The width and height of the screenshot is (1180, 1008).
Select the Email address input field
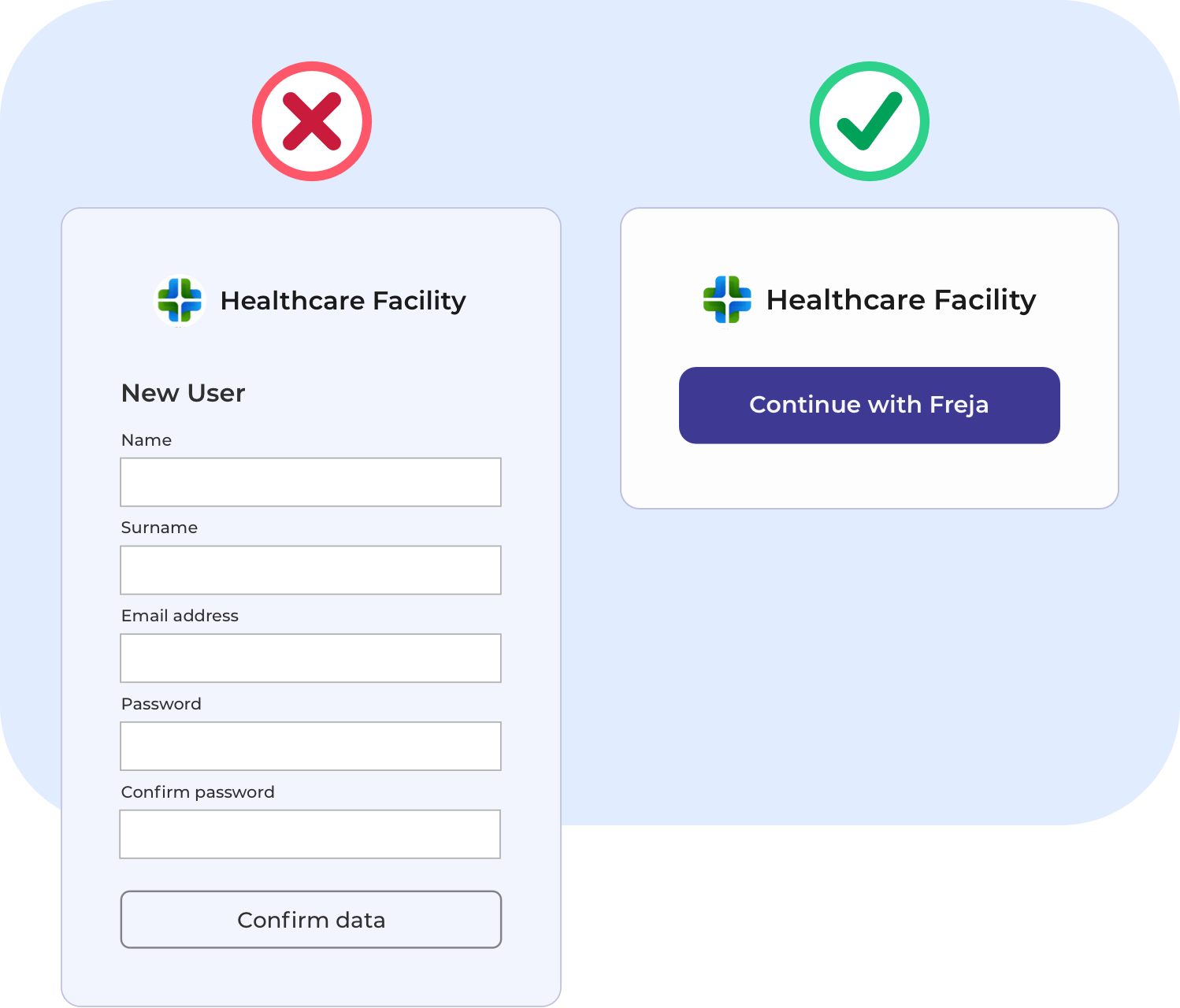pyautogui.click(x=310, y=658)
